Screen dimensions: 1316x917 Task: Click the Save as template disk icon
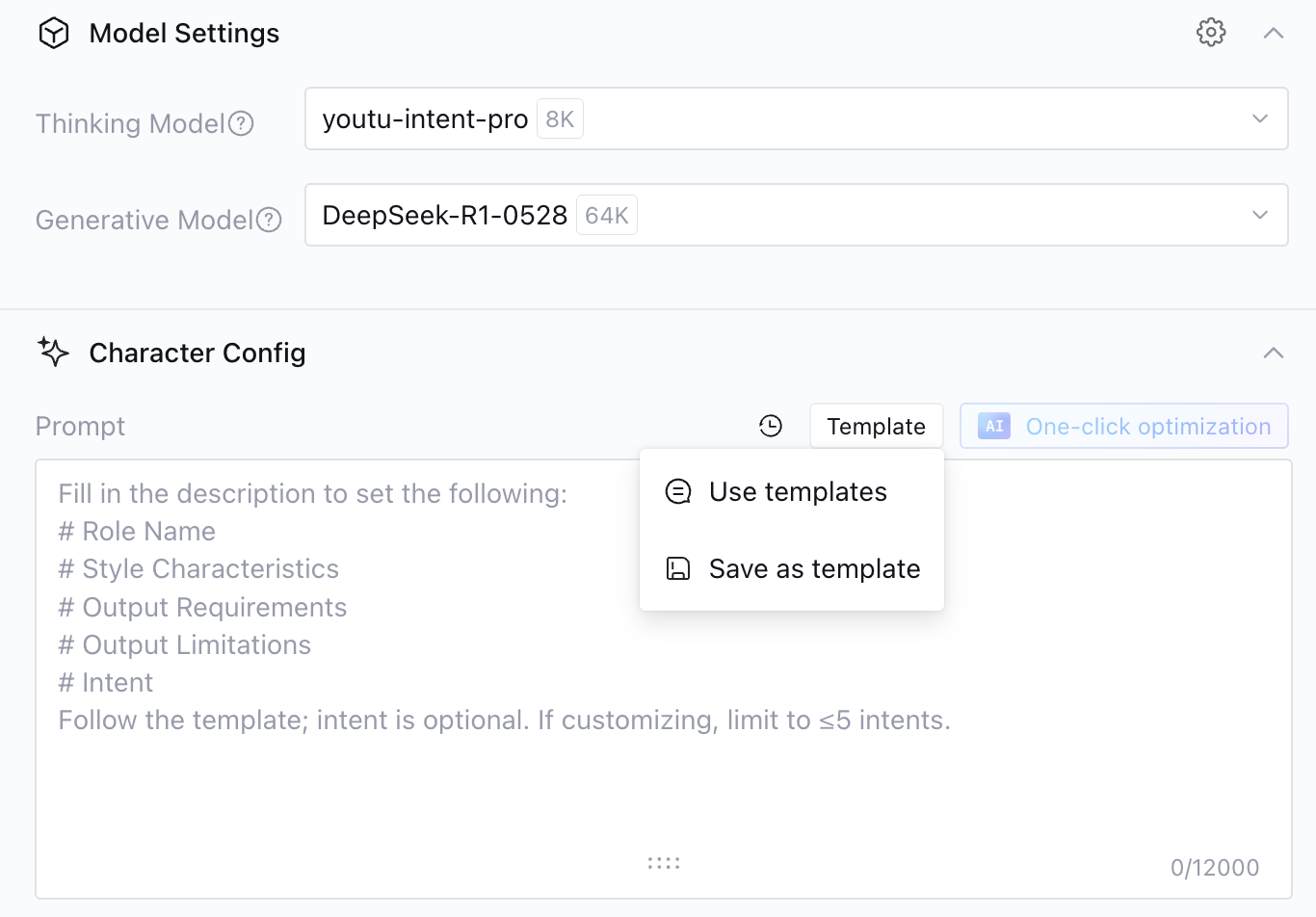(x=678, y=568)
